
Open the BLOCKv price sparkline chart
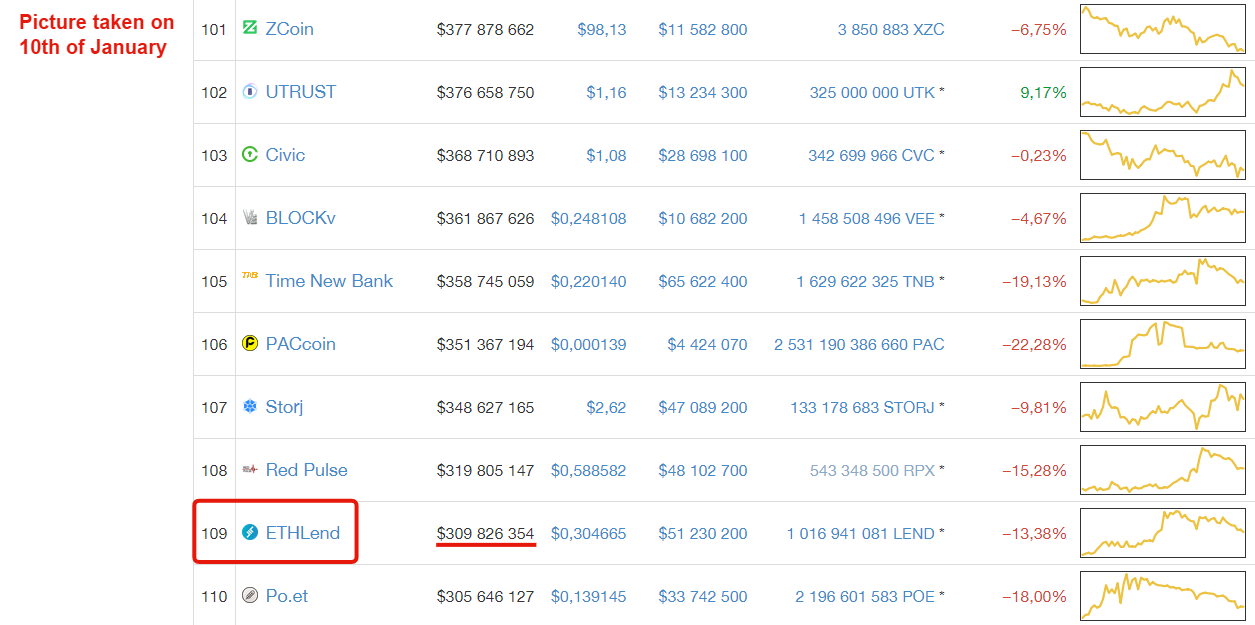1163,218
